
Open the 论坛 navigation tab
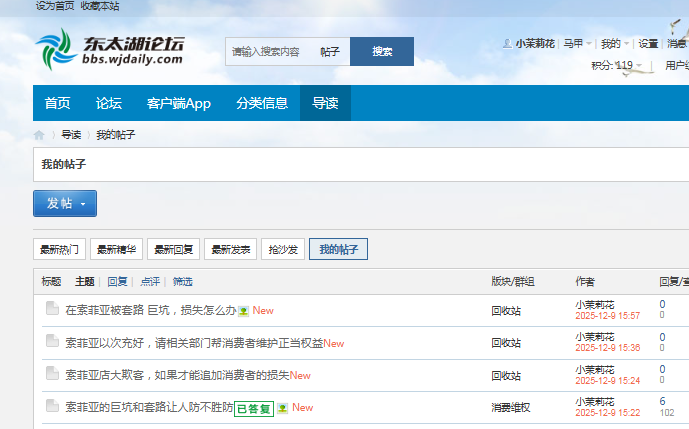click(109, 103)
